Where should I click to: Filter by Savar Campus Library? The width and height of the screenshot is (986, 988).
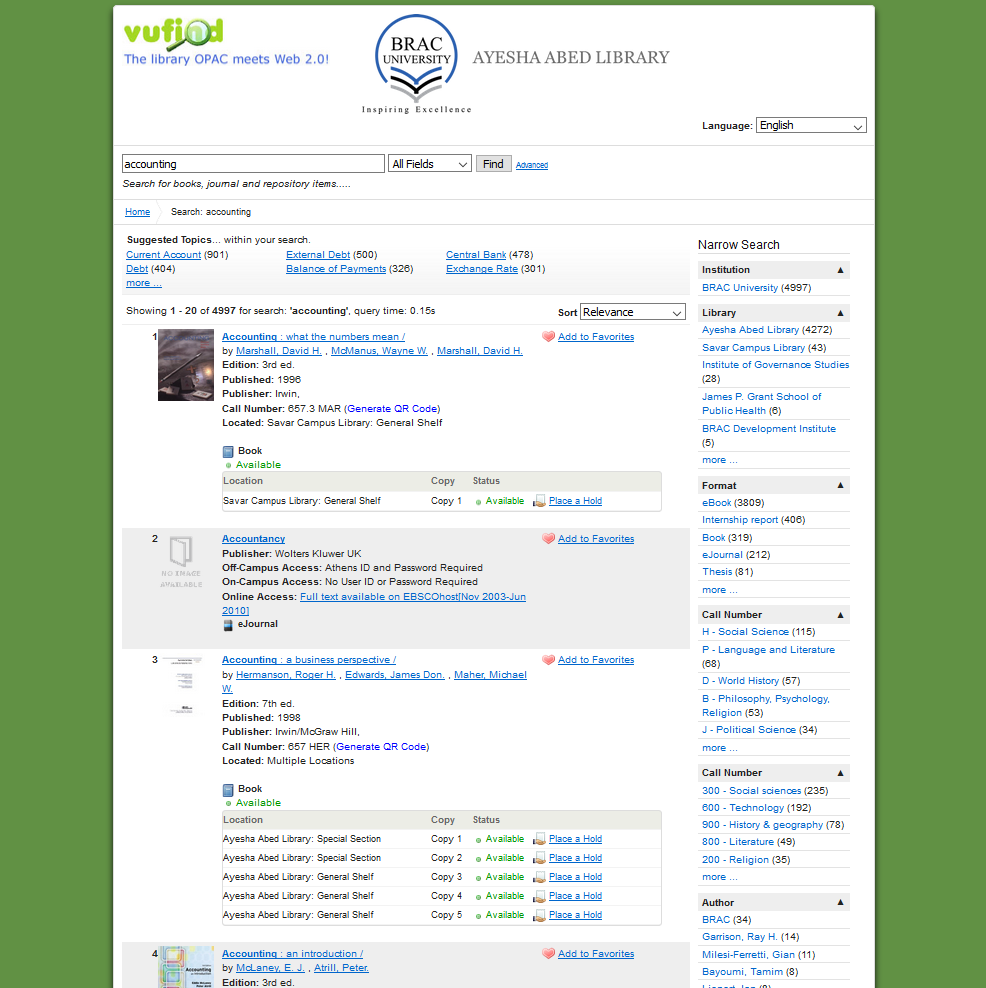753,347
